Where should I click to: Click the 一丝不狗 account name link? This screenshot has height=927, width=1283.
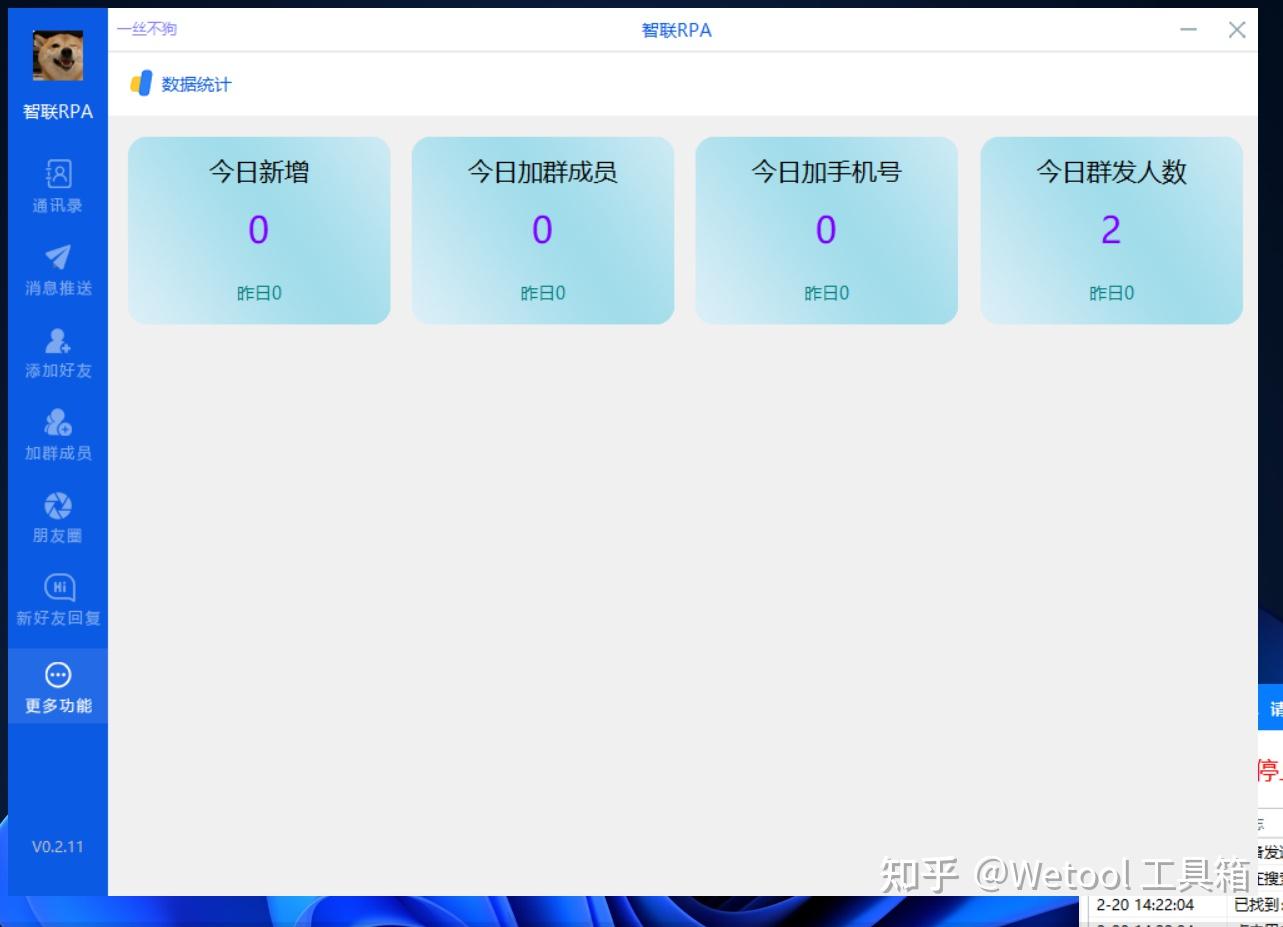(145, 28)
